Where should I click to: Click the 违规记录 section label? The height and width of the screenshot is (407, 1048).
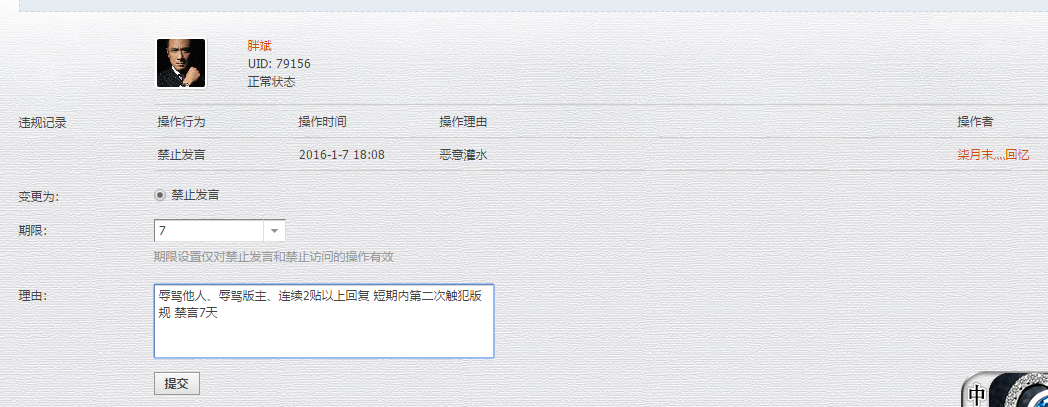pyautogui.click(x=42, y=123)
